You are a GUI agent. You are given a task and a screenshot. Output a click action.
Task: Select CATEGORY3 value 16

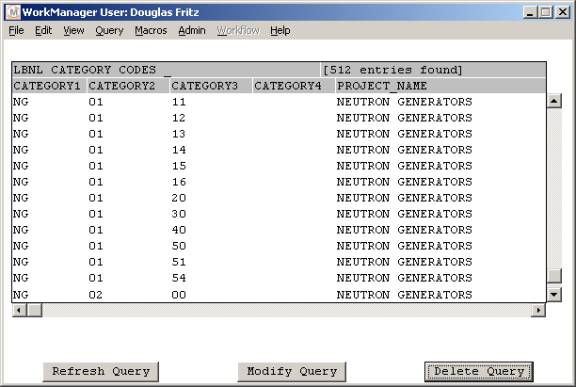click(x=179, y=182)
